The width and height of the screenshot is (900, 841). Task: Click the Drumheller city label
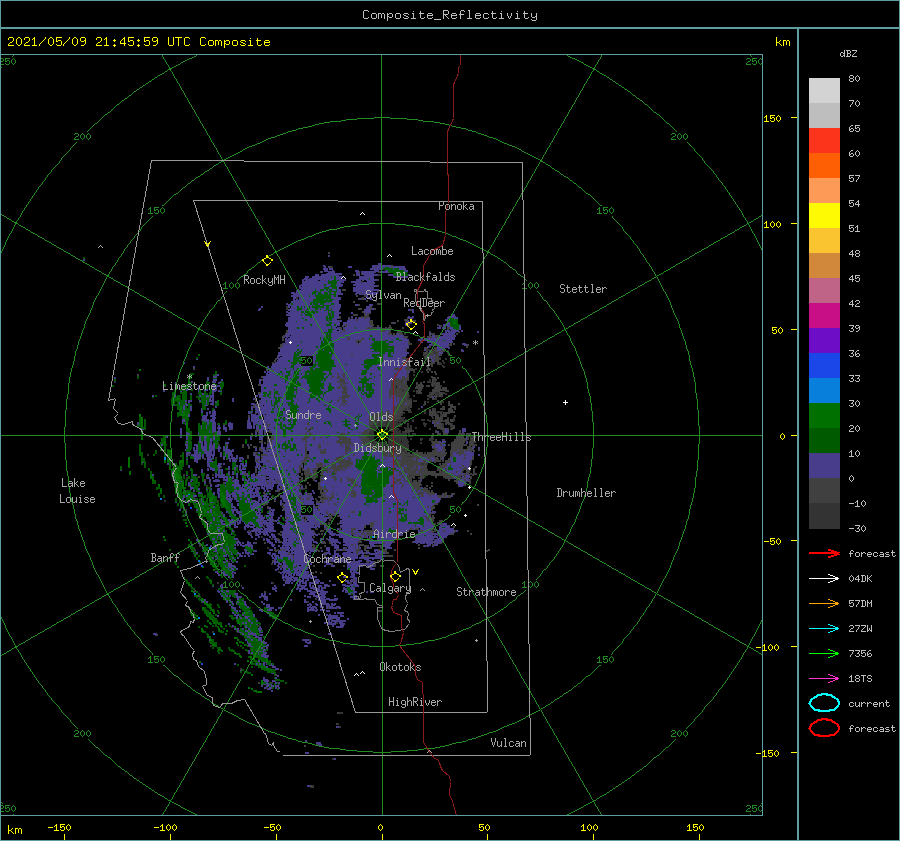pyautogui.click(x=586, y=493)
